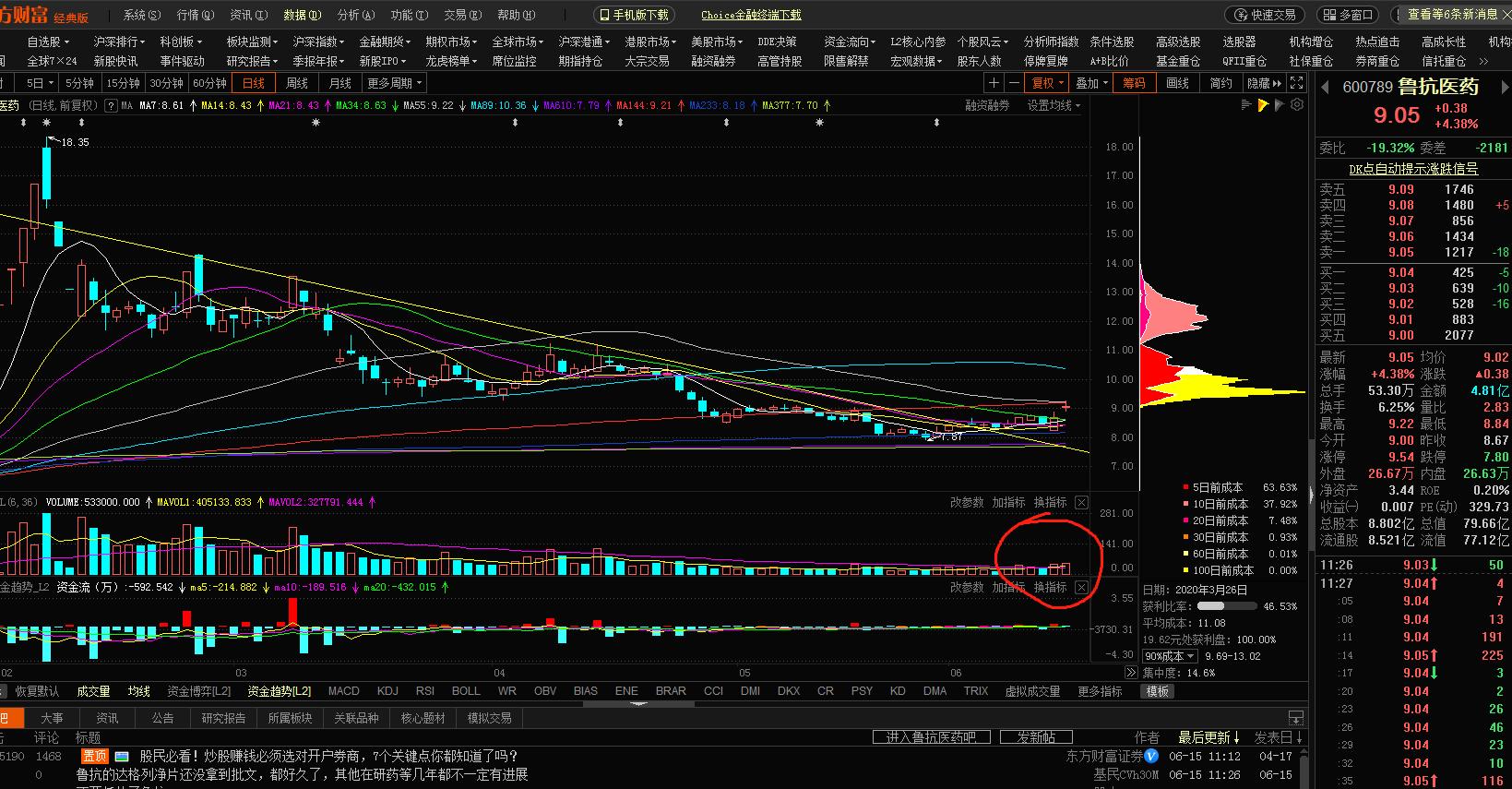Click the 5日前成本 red color swatch

(1186, 487)
